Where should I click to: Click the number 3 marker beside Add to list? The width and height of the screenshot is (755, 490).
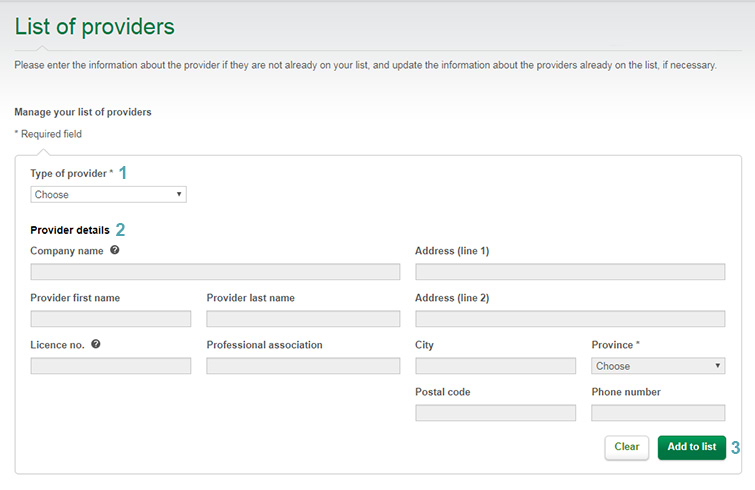pos(735,448)
